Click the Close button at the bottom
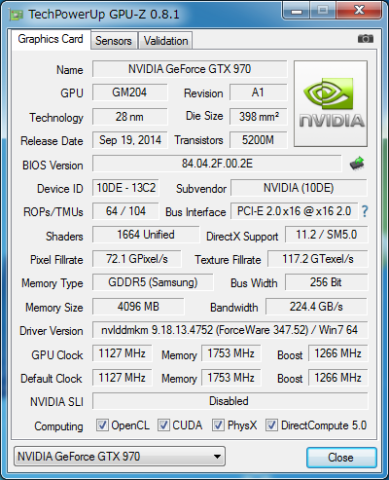Image resolution: width=389 pixels, height=480 pixels. 341,457
